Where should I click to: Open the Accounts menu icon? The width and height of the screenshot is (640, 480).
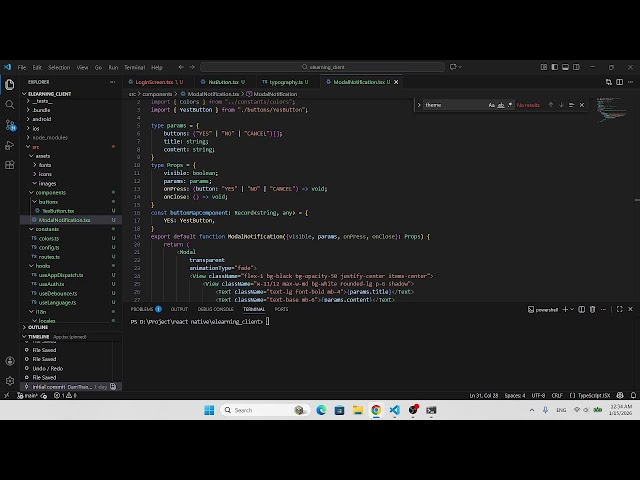tap(10, 361)
